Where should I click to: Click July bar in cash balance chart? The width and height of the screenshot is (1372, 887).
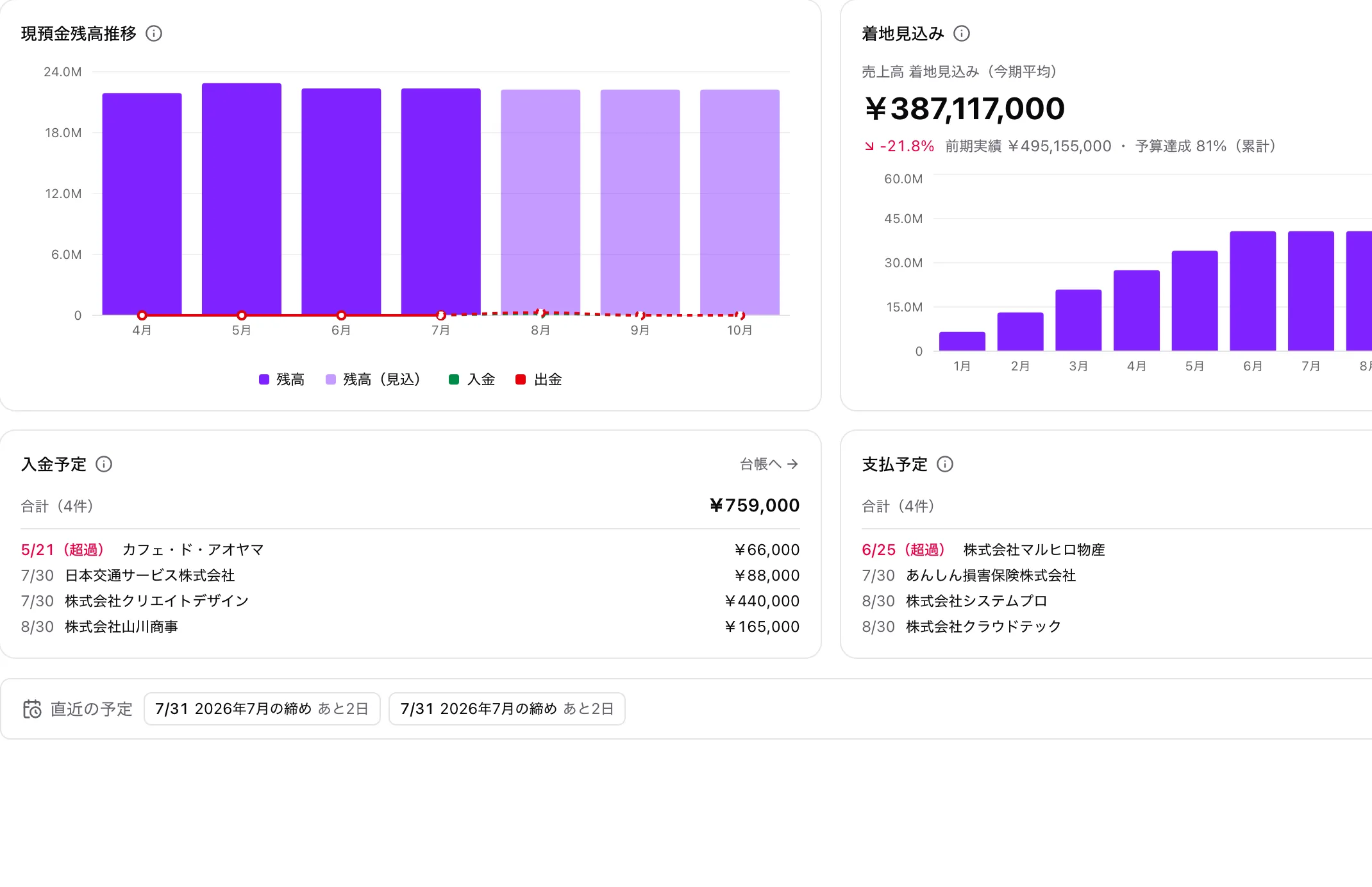click(x=441, y=201)
